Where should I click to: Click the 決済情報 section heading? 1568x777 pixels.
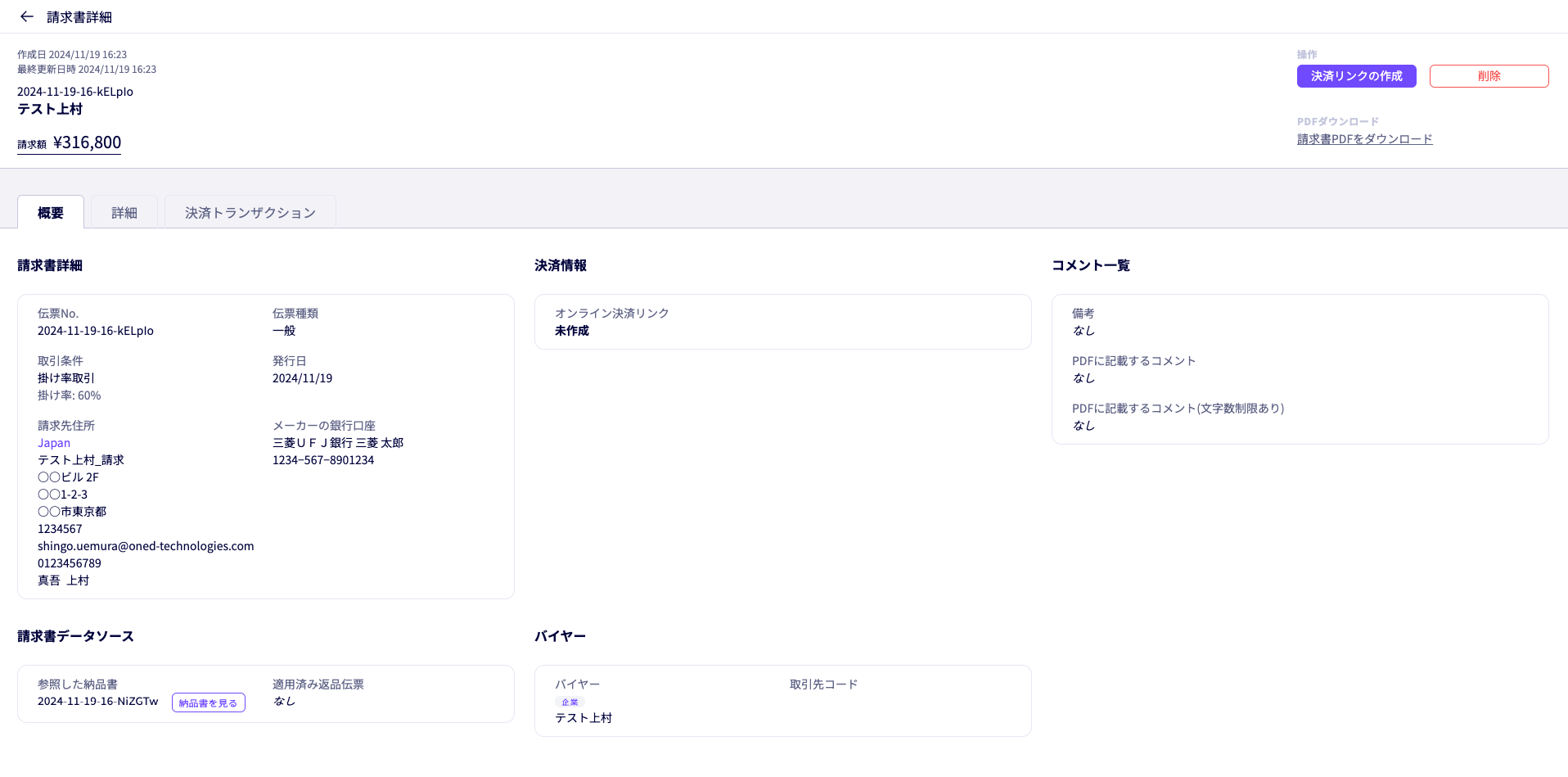click(561, 265)
